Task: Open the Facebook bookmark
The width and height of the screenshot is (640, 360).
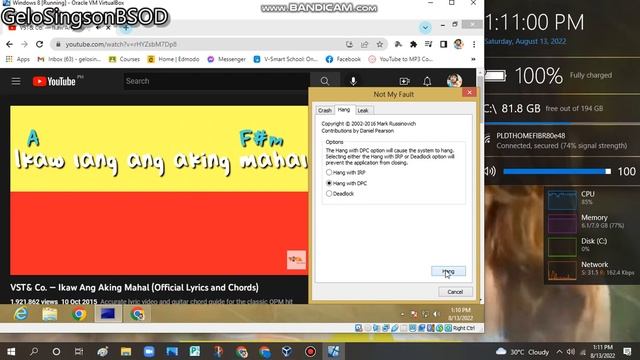Action: tap(343, 59)
